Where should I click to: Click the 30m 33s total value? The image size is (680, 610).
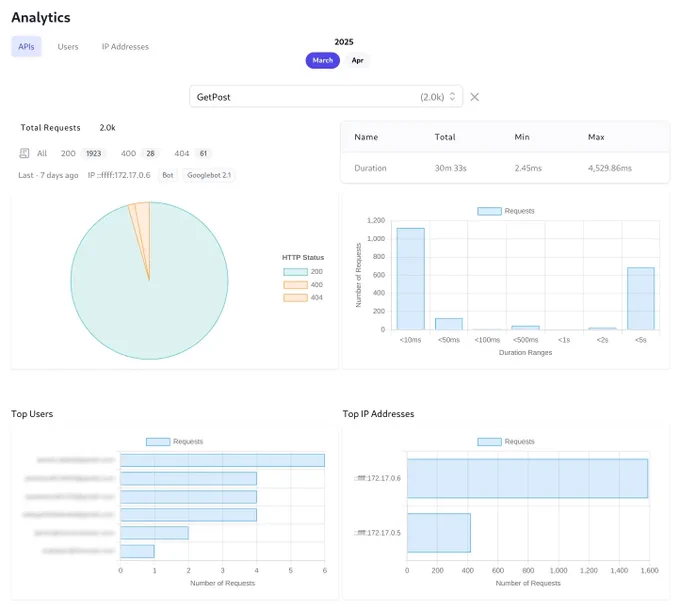[x=451, y=168]
